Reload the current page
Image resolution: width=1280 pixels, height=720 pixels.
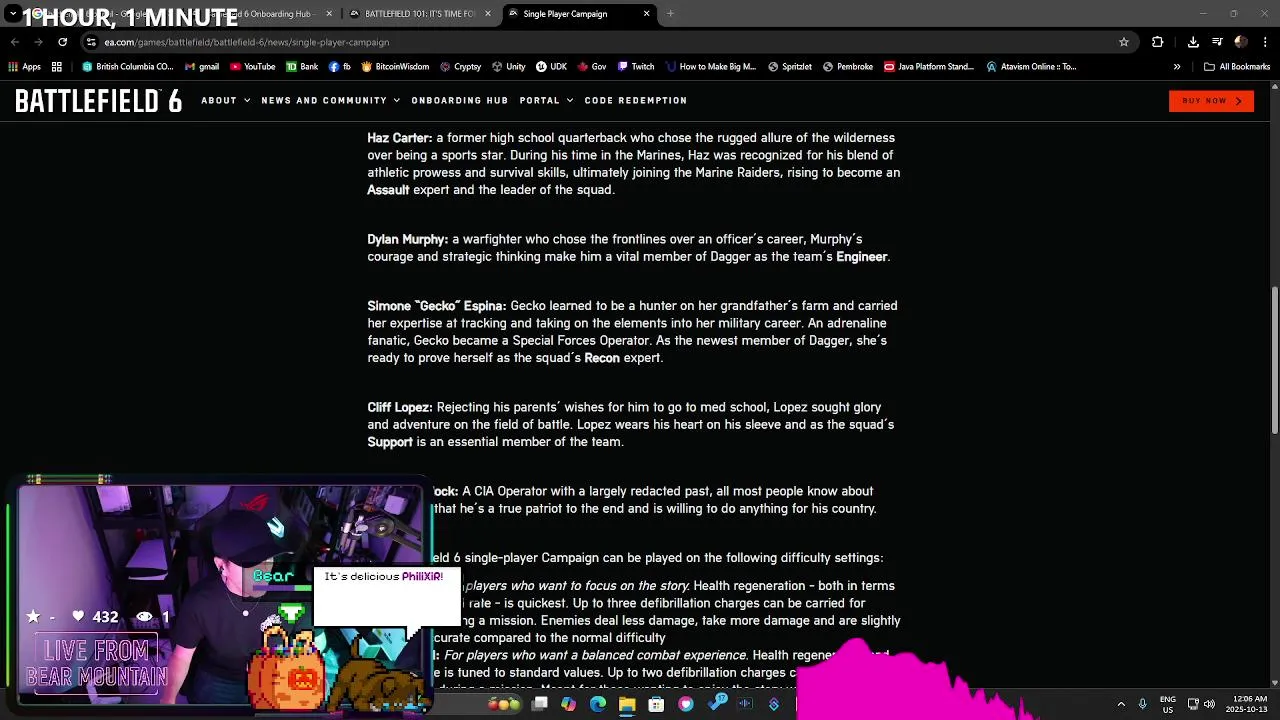[62, 42]
